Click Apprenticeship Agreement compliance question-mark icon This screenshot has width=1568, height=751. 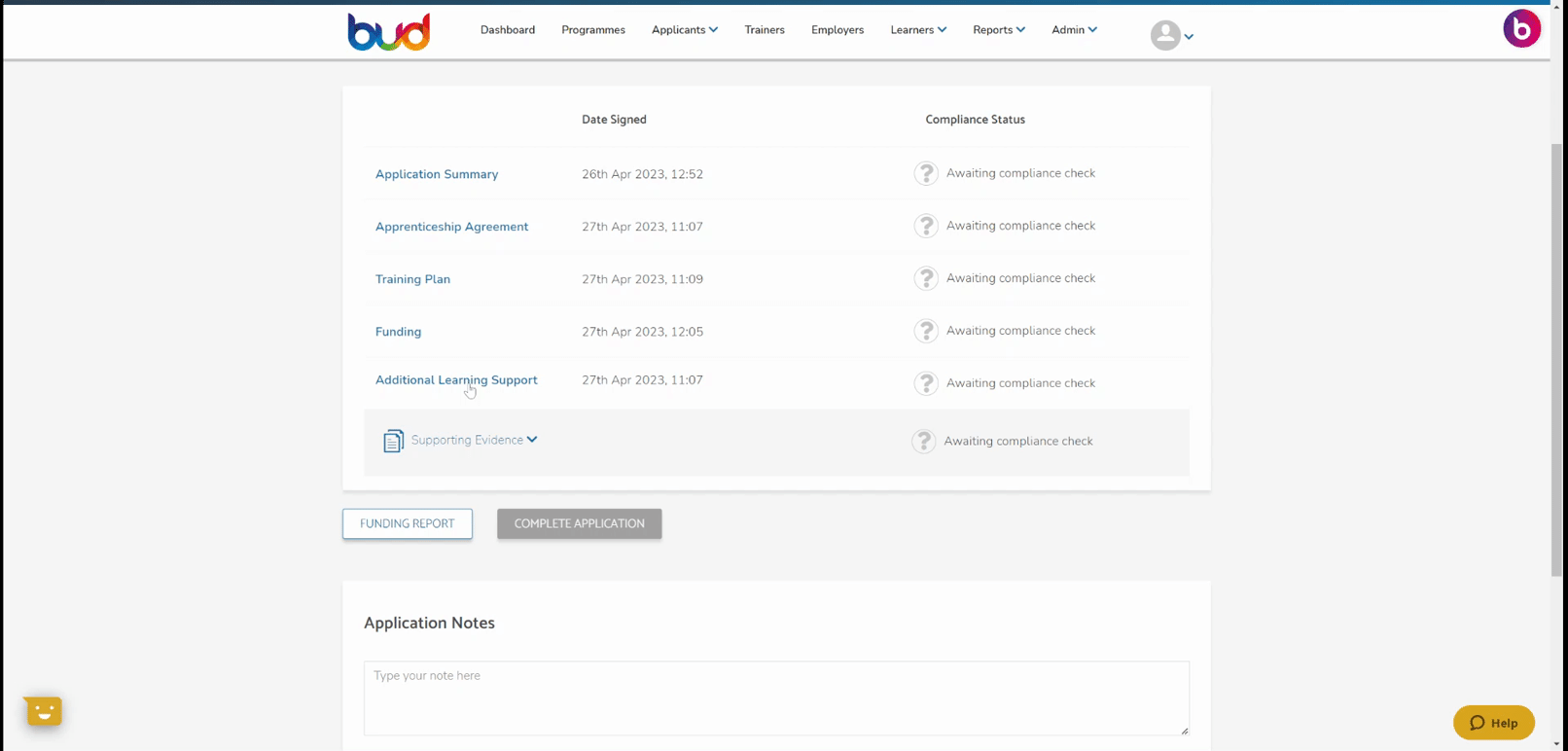[x=926, y=226]
